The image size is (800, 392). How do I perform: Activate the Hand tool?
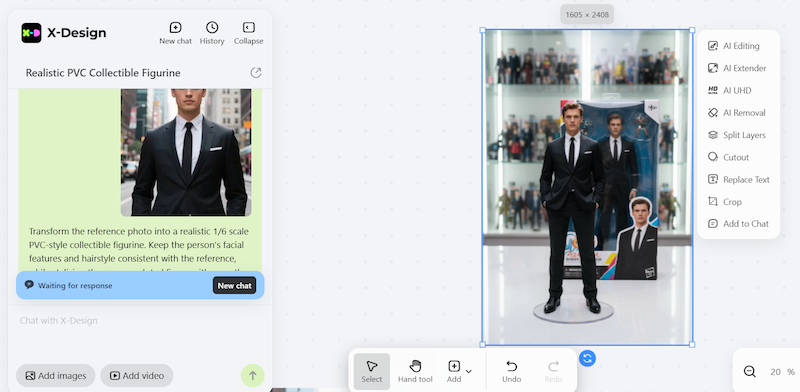pos(415,371)
